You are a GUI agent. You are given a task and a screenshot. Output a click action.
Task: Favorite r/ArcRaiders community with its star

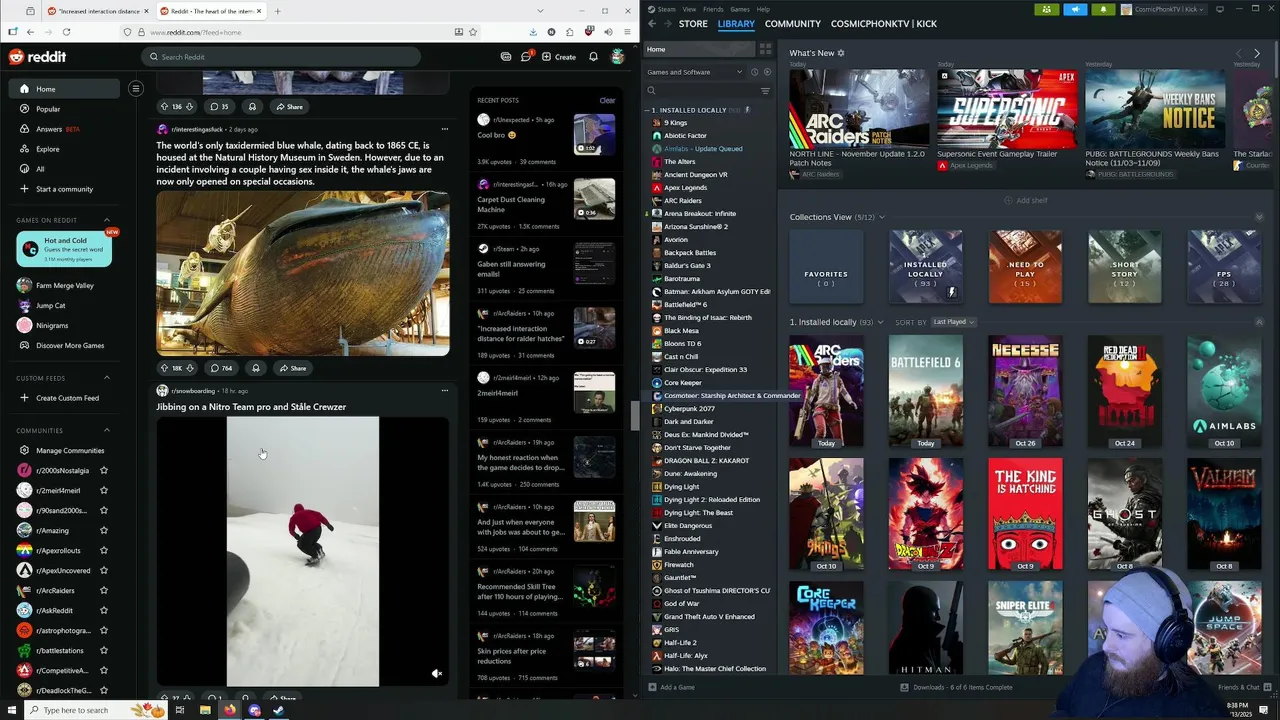point(104,590)
